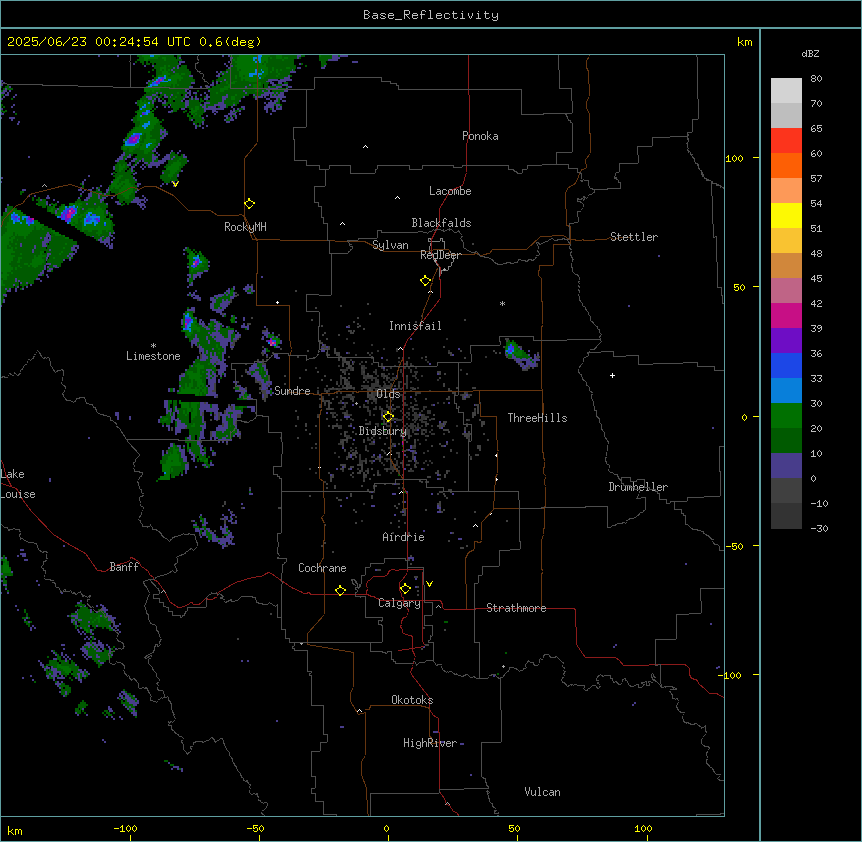Click the Innisfail city label
862x842 pixels.
(415, 326)
